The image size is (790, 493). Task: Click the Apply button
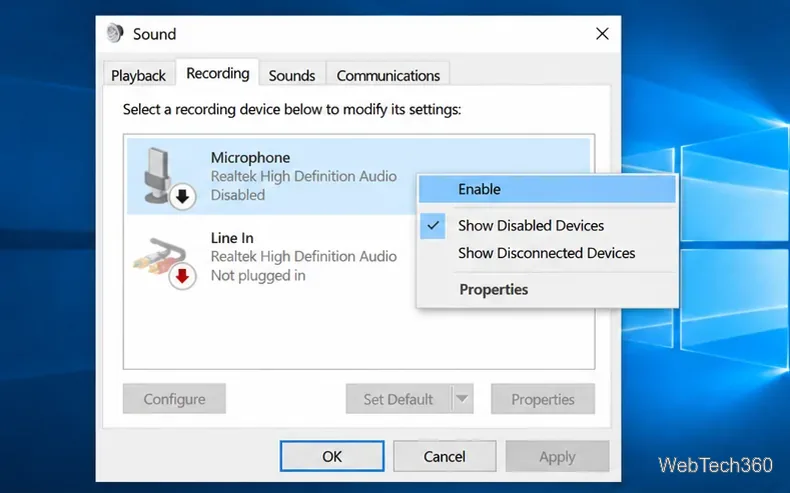tap(557, 456)
